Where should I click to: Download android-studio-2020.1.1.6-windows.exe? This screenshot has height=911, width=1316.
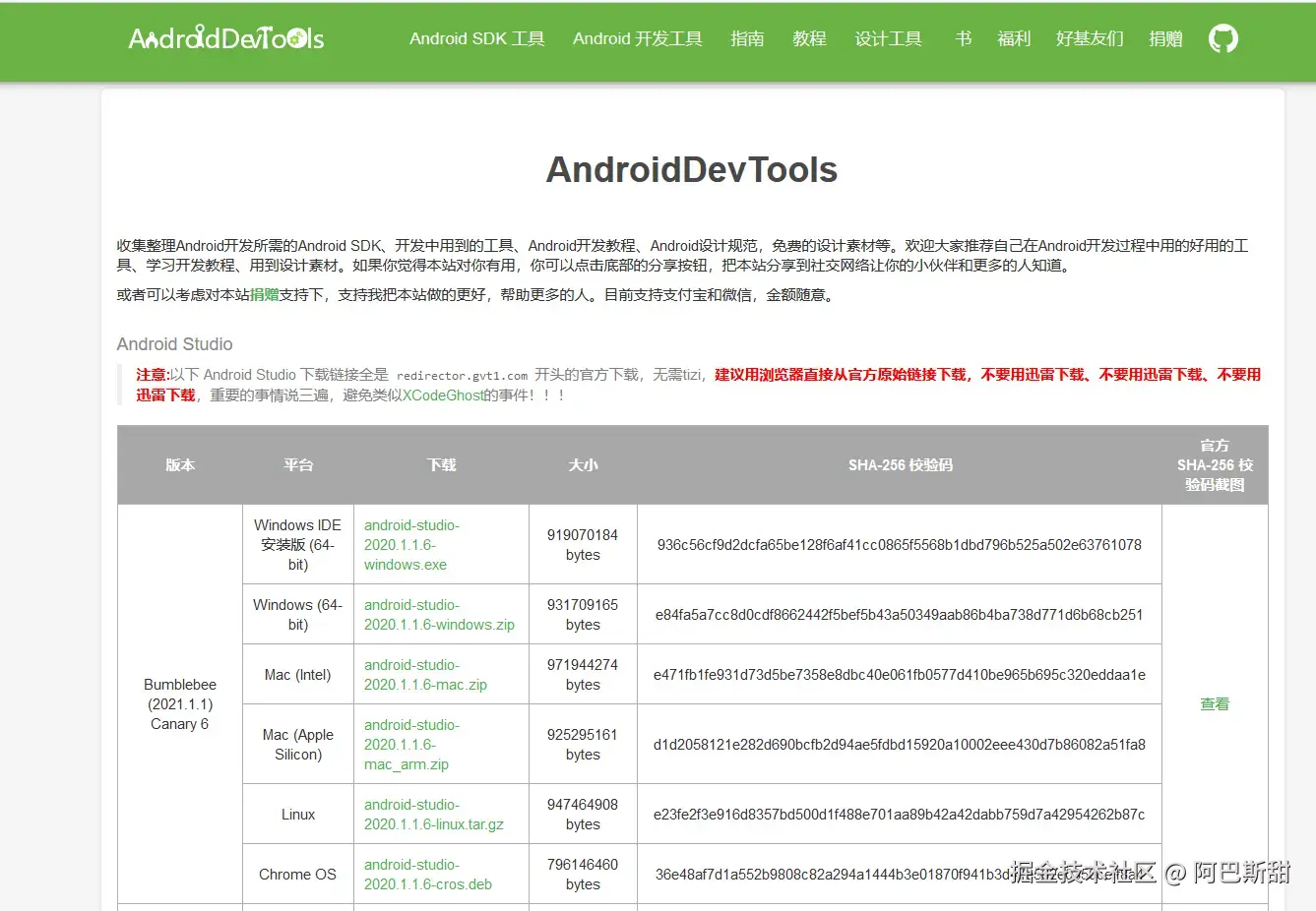pyautogui.click(x=411, y=545)
